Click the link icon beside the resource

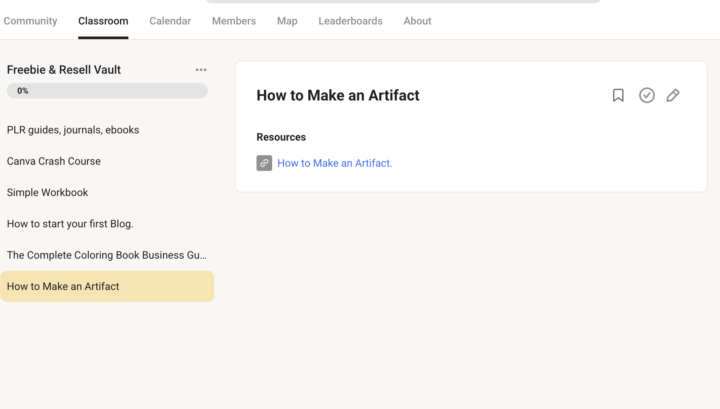tap(264, 163)
